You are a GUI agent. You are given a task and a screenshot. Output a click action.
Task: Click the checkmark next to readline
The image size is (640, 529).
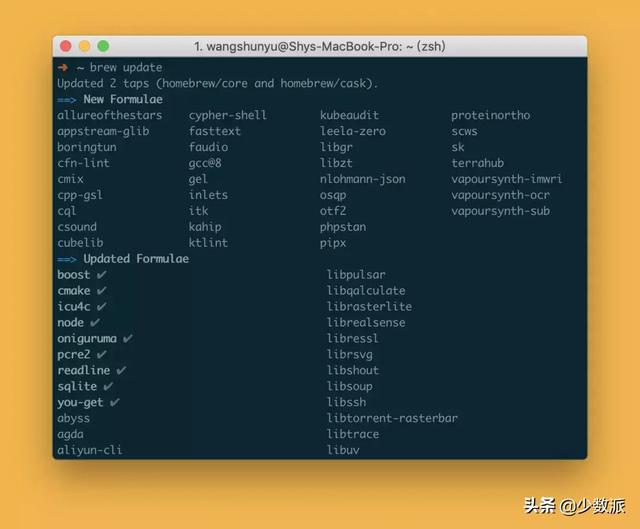121,370
